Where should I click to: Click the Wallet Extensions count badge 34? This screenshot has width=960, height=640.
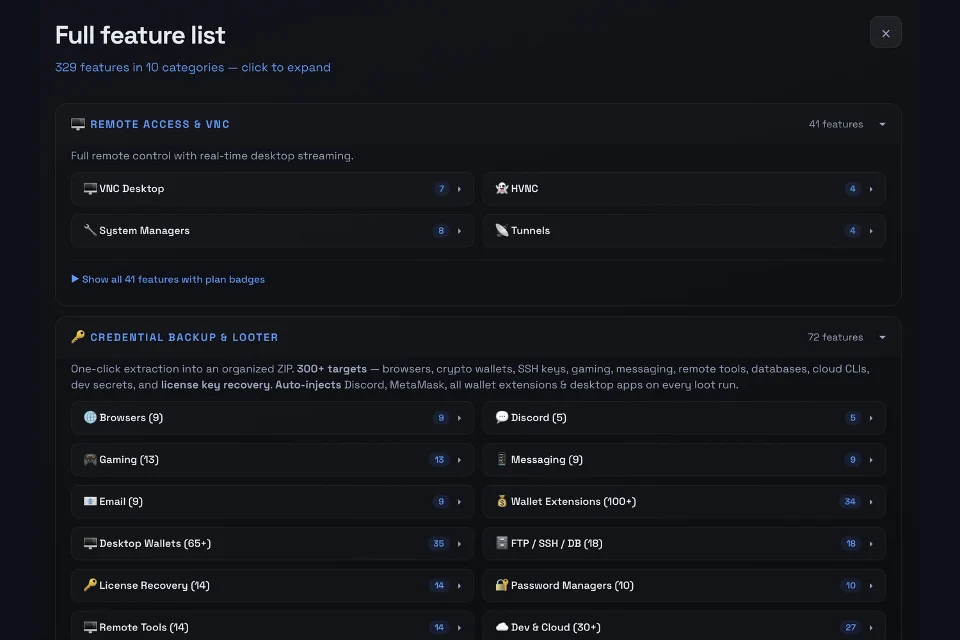(850, 502)
